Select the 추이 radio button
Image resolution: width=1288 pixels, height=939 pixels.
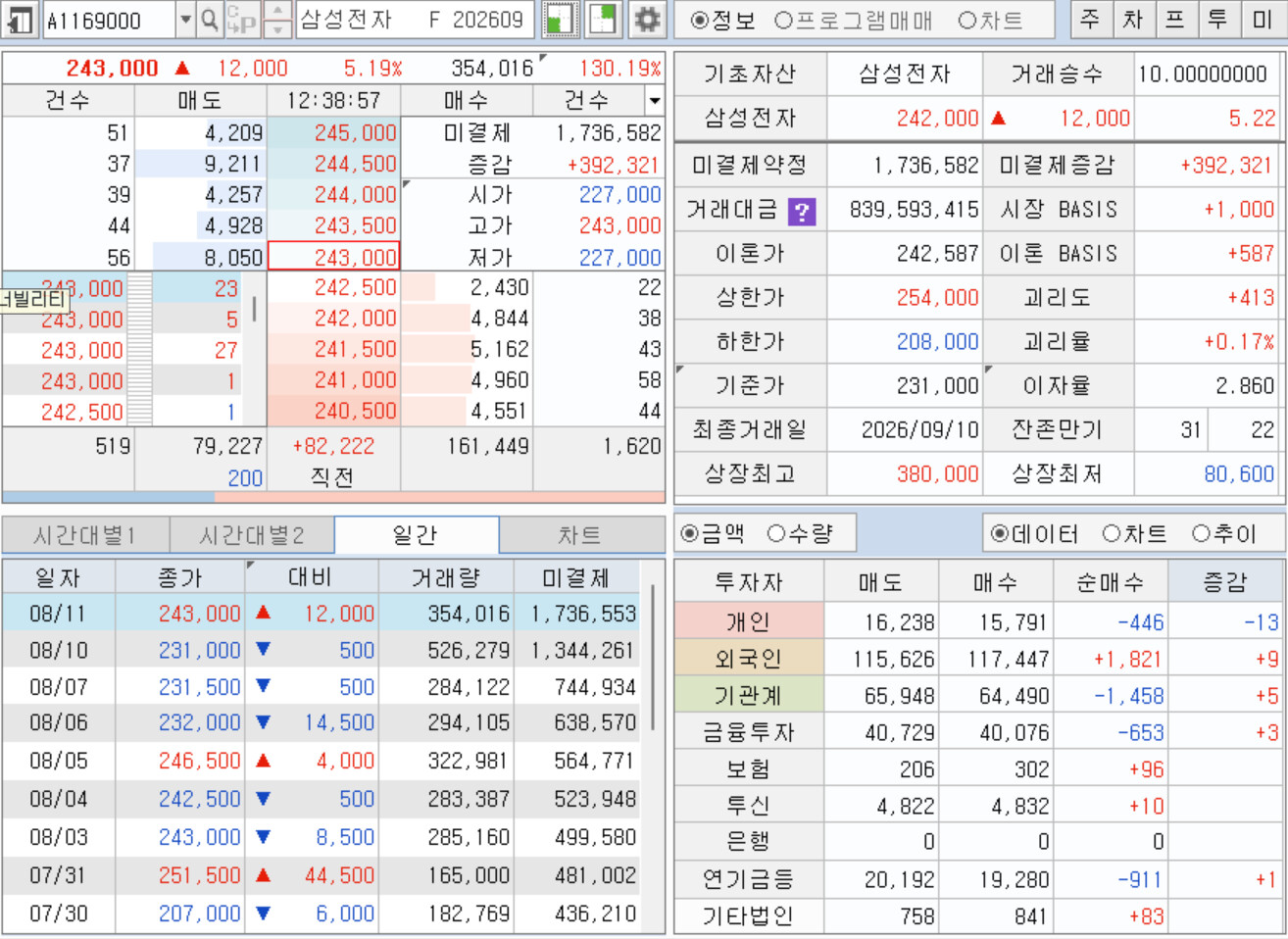tap(1201, 533)
